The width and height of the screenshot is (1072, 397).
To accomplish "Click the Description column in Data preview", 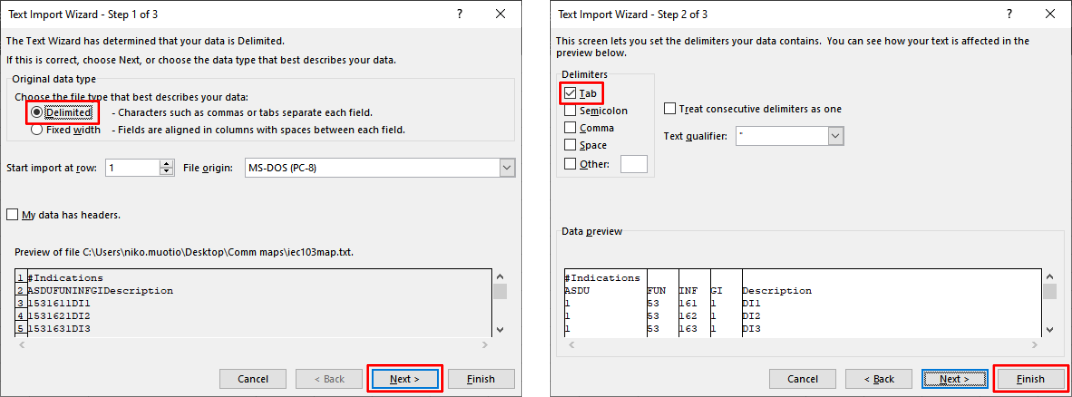I will point(777,290).
